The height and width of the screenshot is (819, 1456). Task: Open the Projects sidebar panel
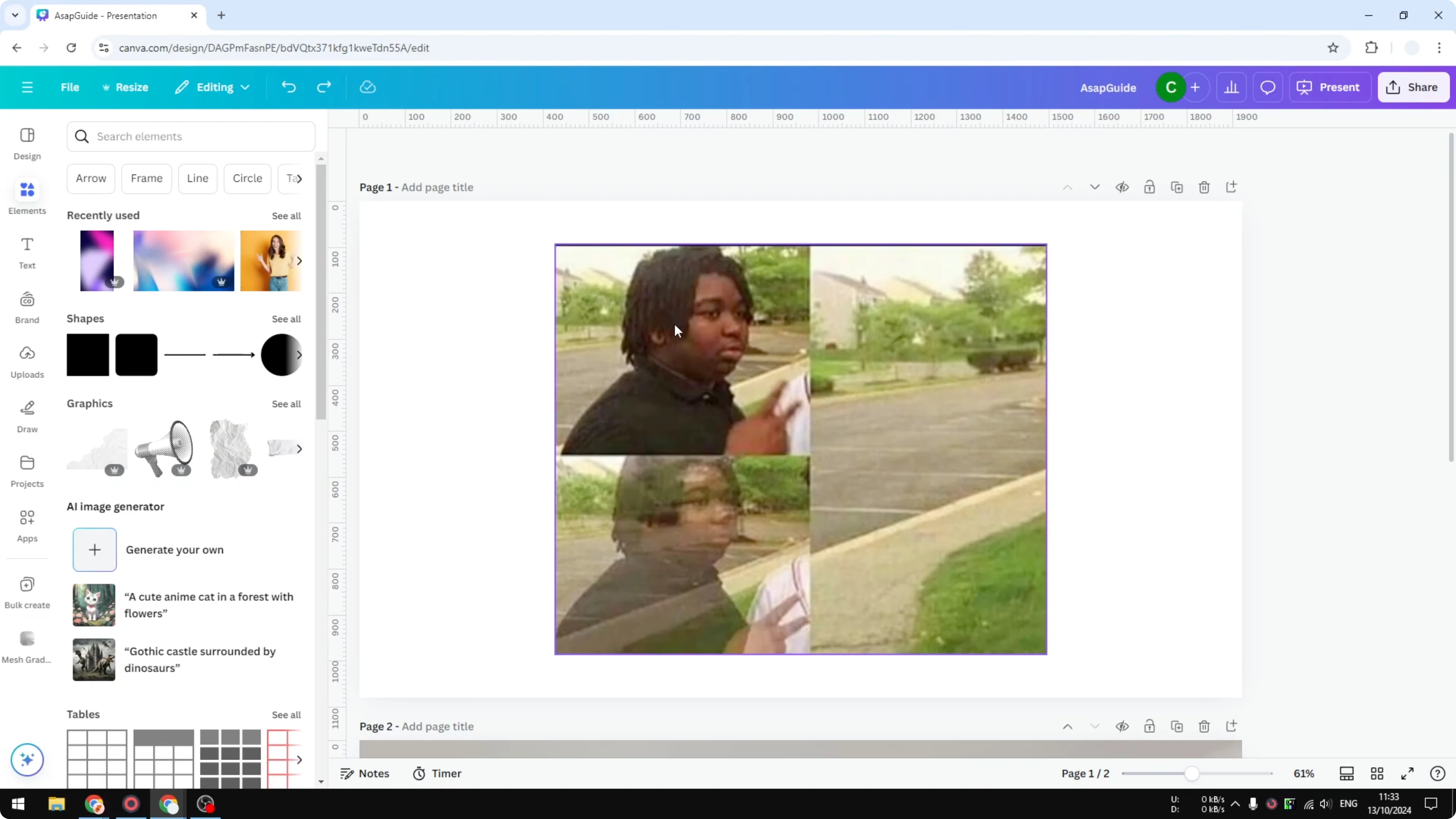(x=27, y=471)
